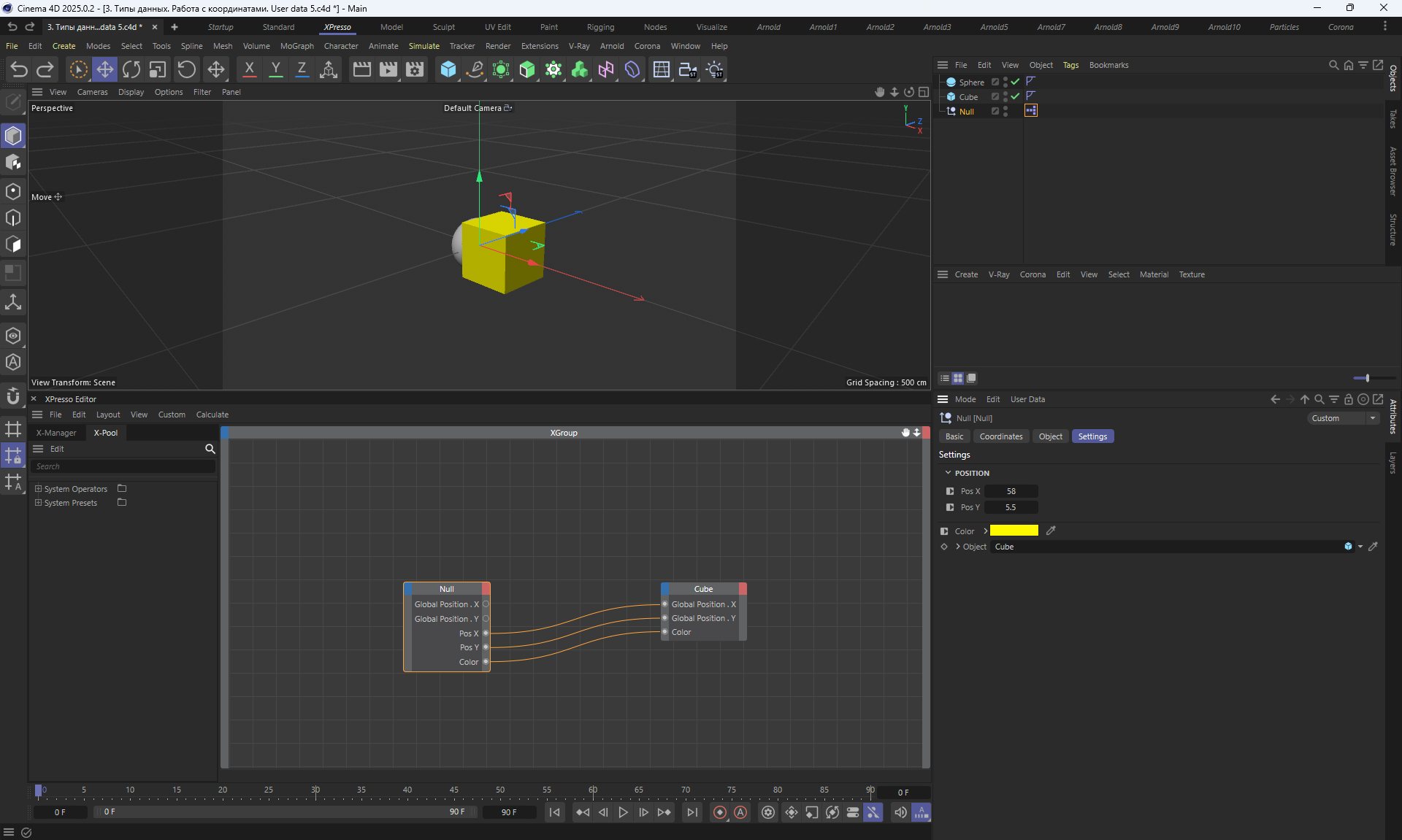Toggle the Sphere object enable checkmark
This screenshot has height=840, width=1402.
click(1015, 82)
